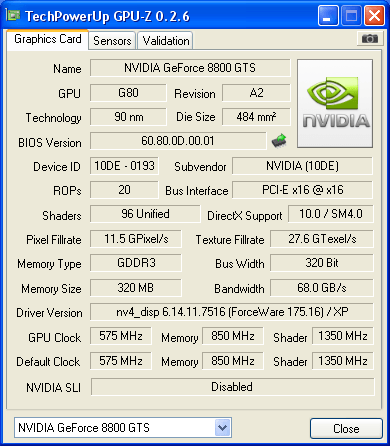The width and height of the screenshot is (390, 446).
Task: Click the Revision field showing A2
Action: point(256,93)
